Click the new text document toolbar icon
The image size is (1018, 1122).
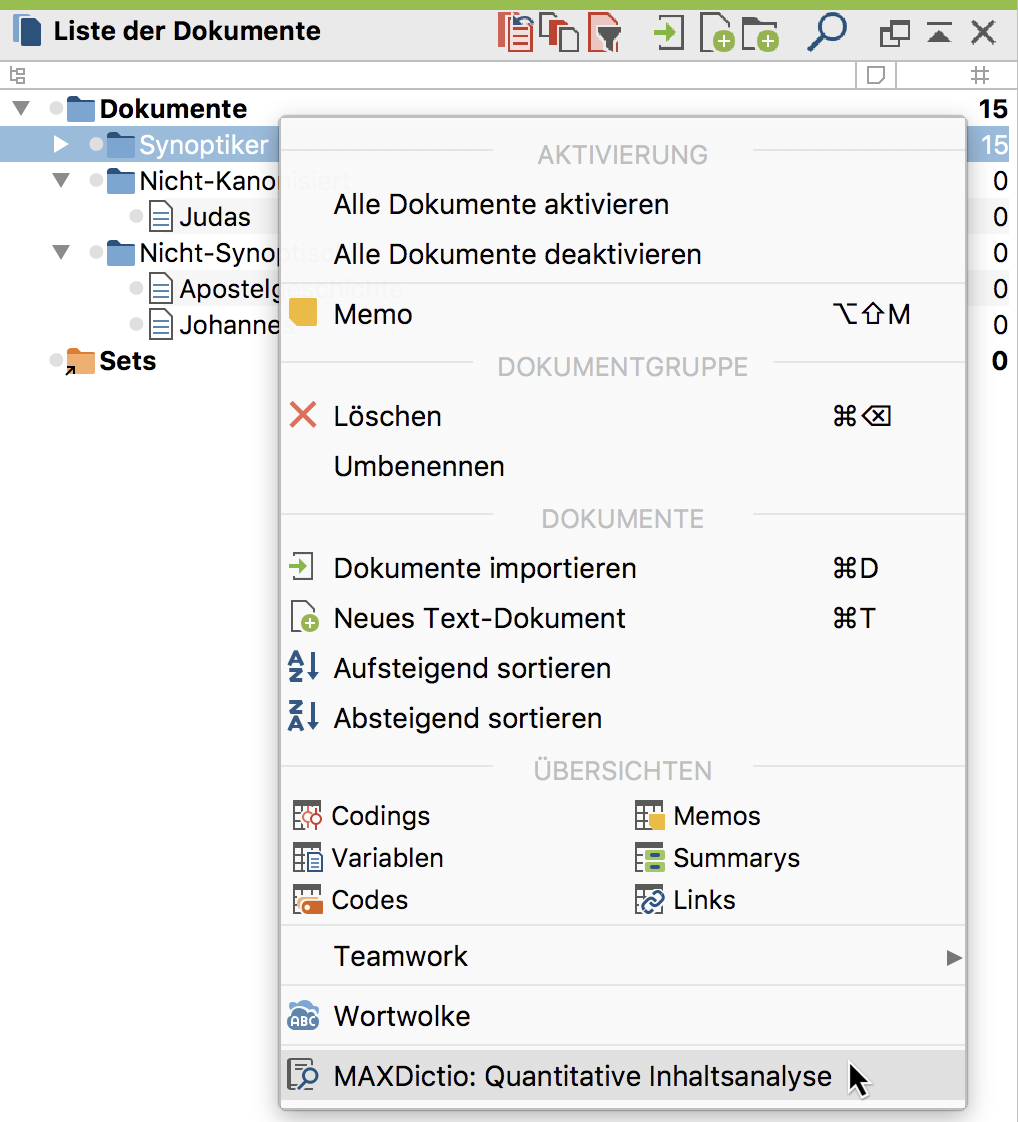[x=717, y=34]
